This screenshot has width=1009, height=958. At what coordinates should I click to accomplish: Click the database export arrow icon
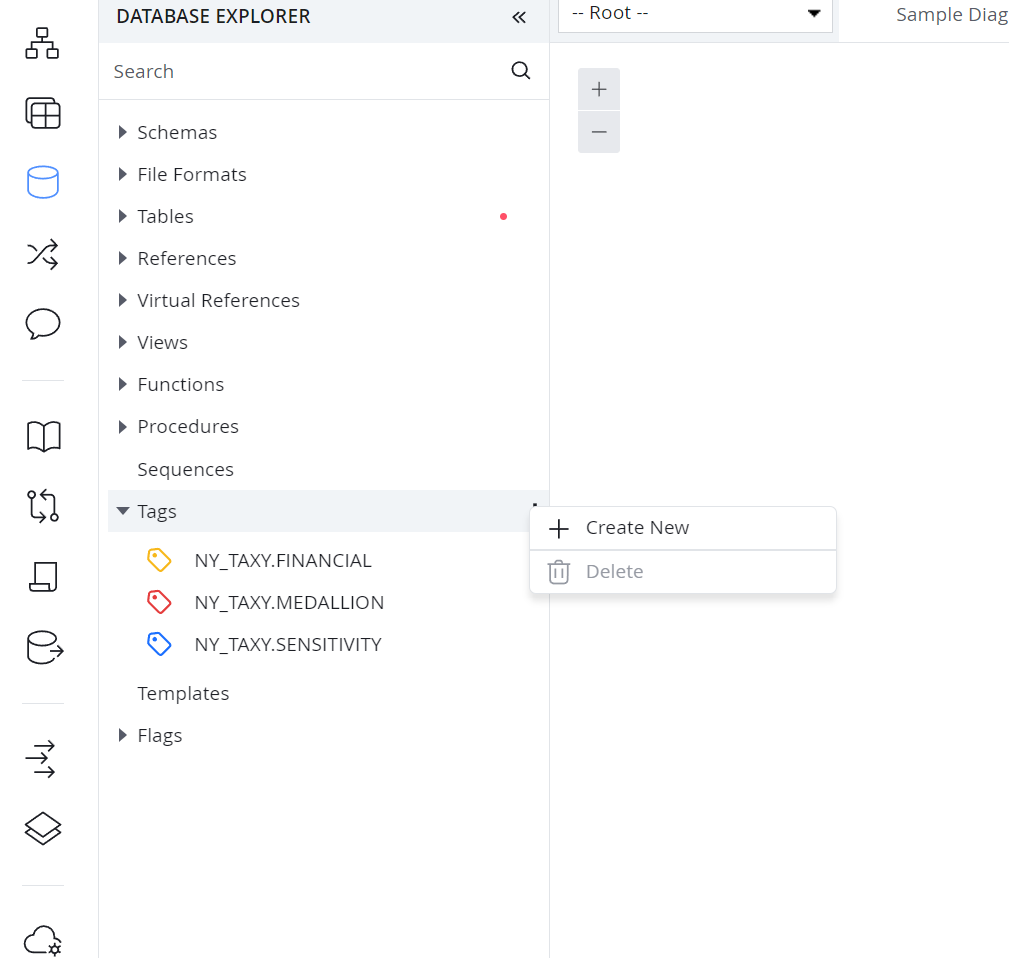tap(44, 648)
